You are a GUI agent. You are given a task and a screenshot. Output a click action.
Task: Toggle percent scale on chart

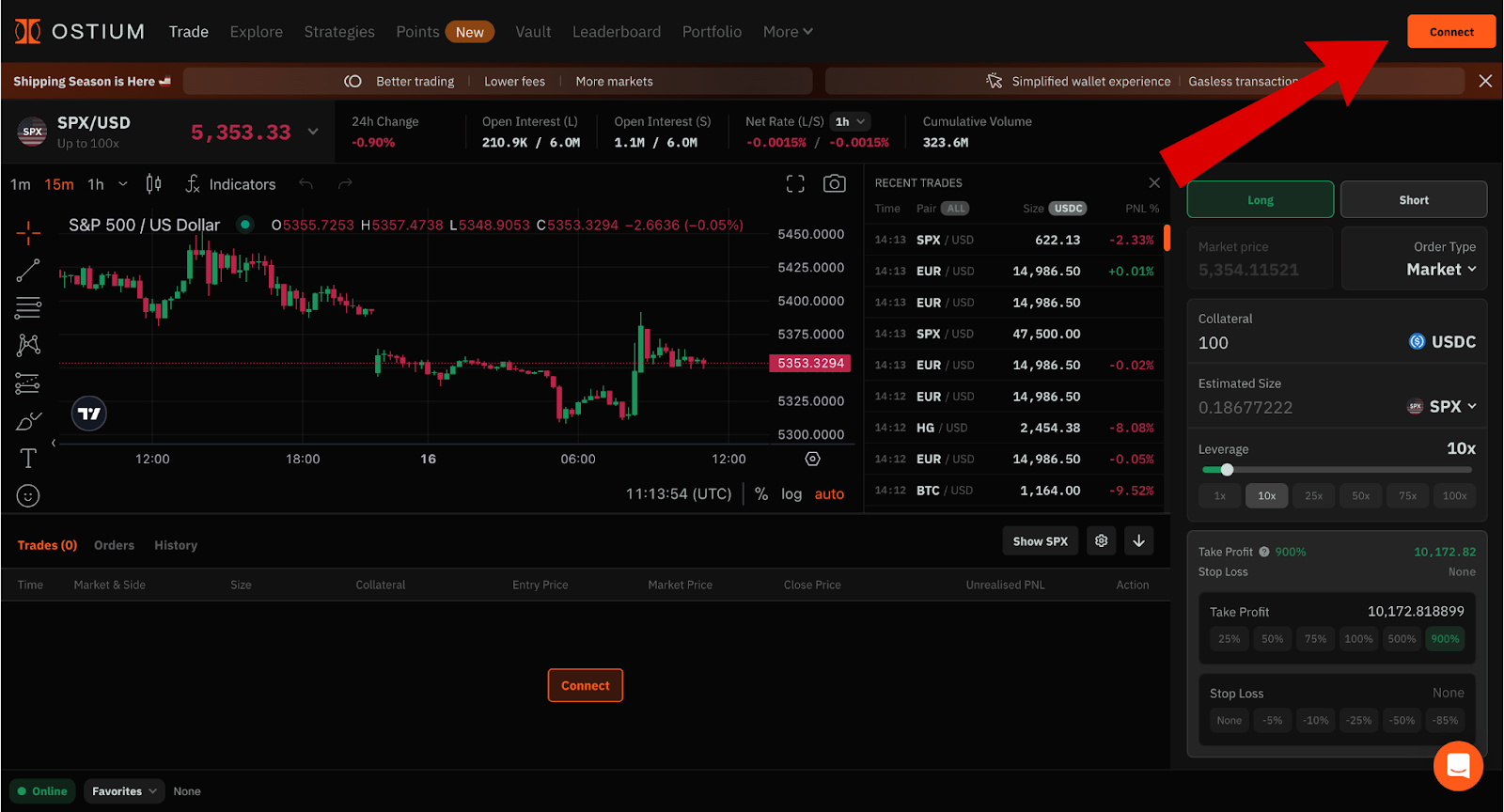point(761,494)
